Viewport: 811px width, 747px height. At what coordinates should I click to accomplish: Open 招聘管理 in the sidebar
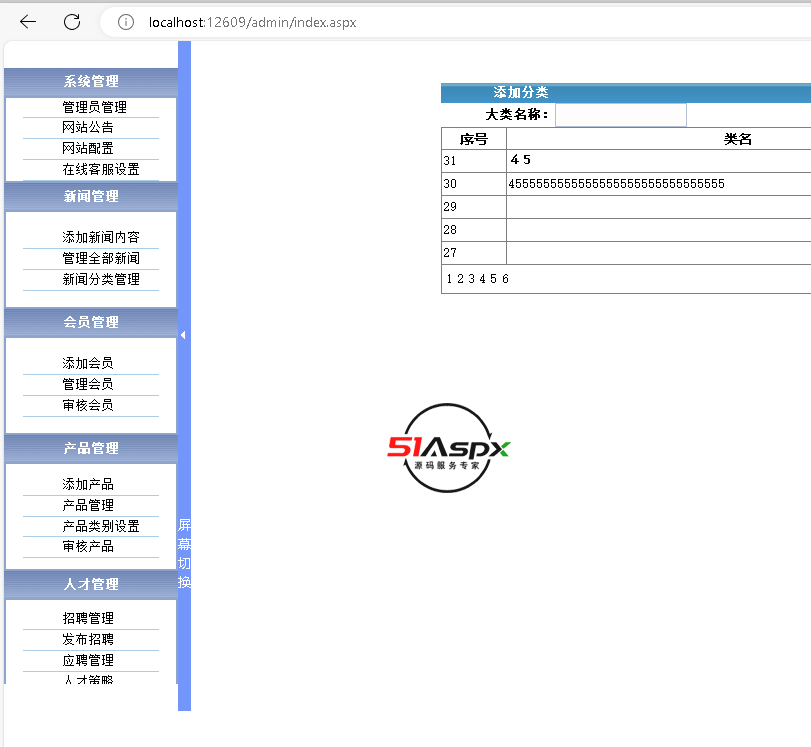tap(88, 618)
